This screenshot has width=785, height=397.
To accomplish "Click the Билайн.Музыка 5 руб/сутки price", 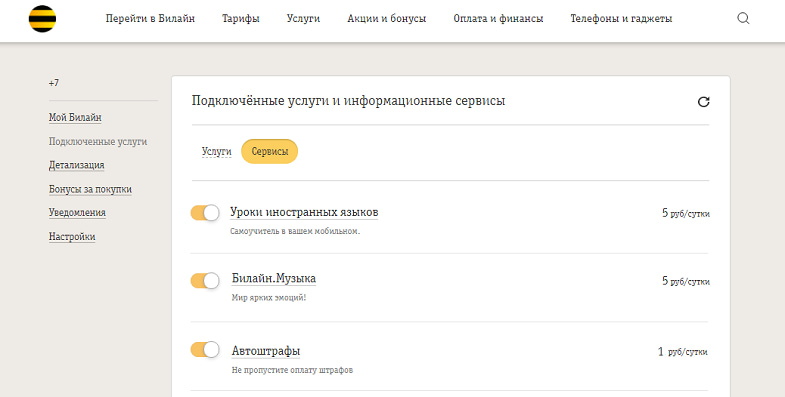I will point(686,281).
